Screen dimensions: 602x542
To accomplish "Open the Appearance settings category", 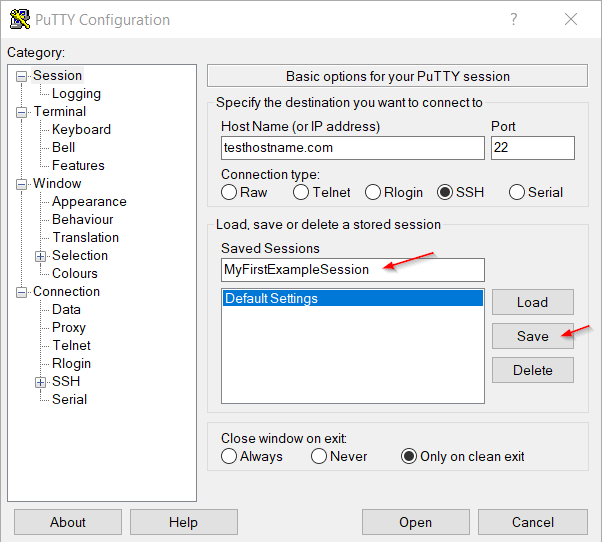I will [x=89, y=202].
